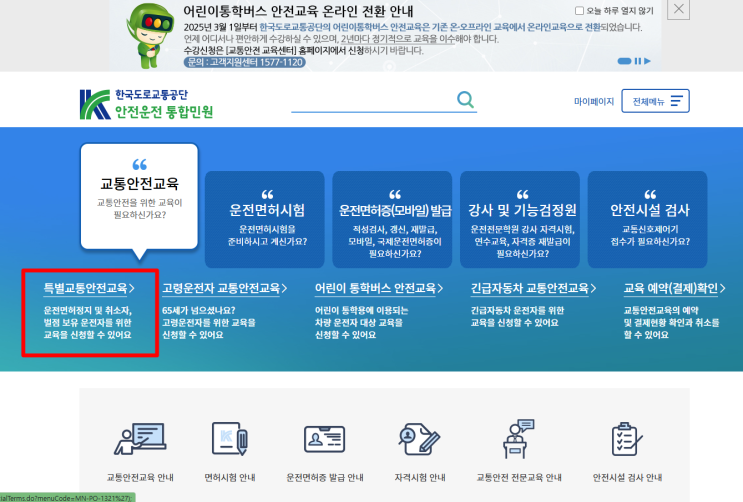The width and height of the screenshot is (743, 502).
Task: Click the search input field
Action: click(373, 100)
